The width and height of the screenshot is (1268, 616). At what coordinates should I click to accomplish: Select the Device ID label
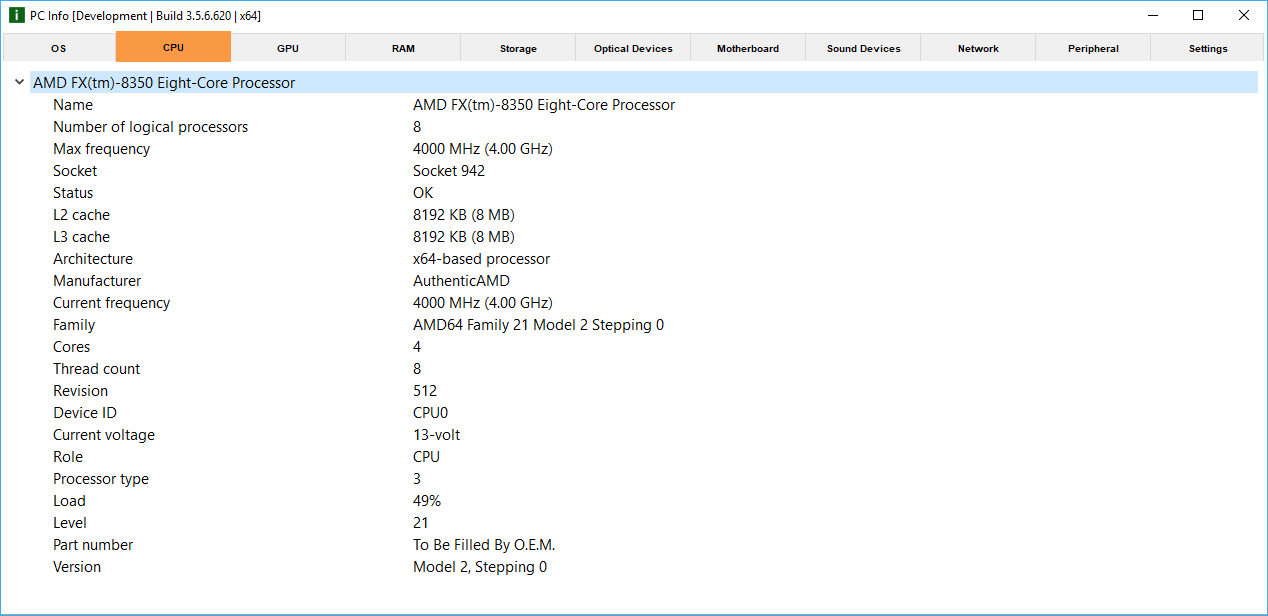(85, 413)
